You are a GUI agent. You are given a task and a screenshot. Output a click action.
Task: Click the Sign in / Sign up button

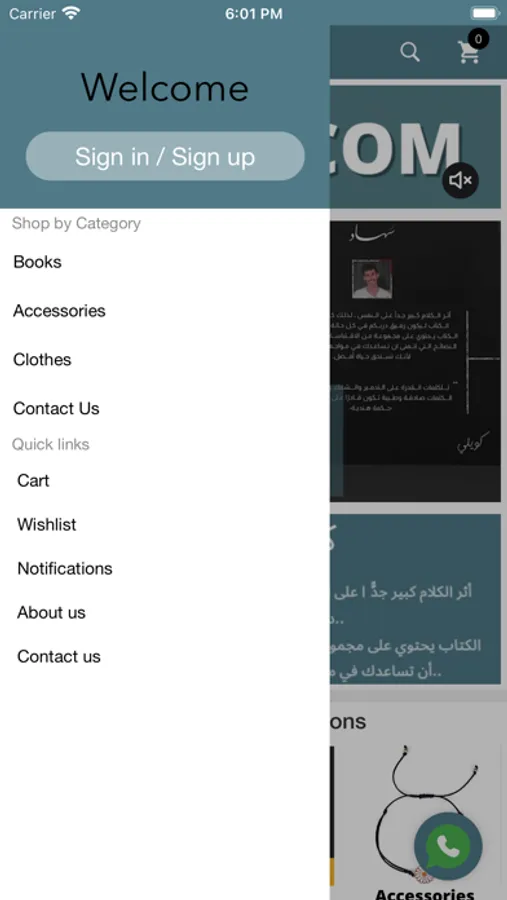(165, 156)
